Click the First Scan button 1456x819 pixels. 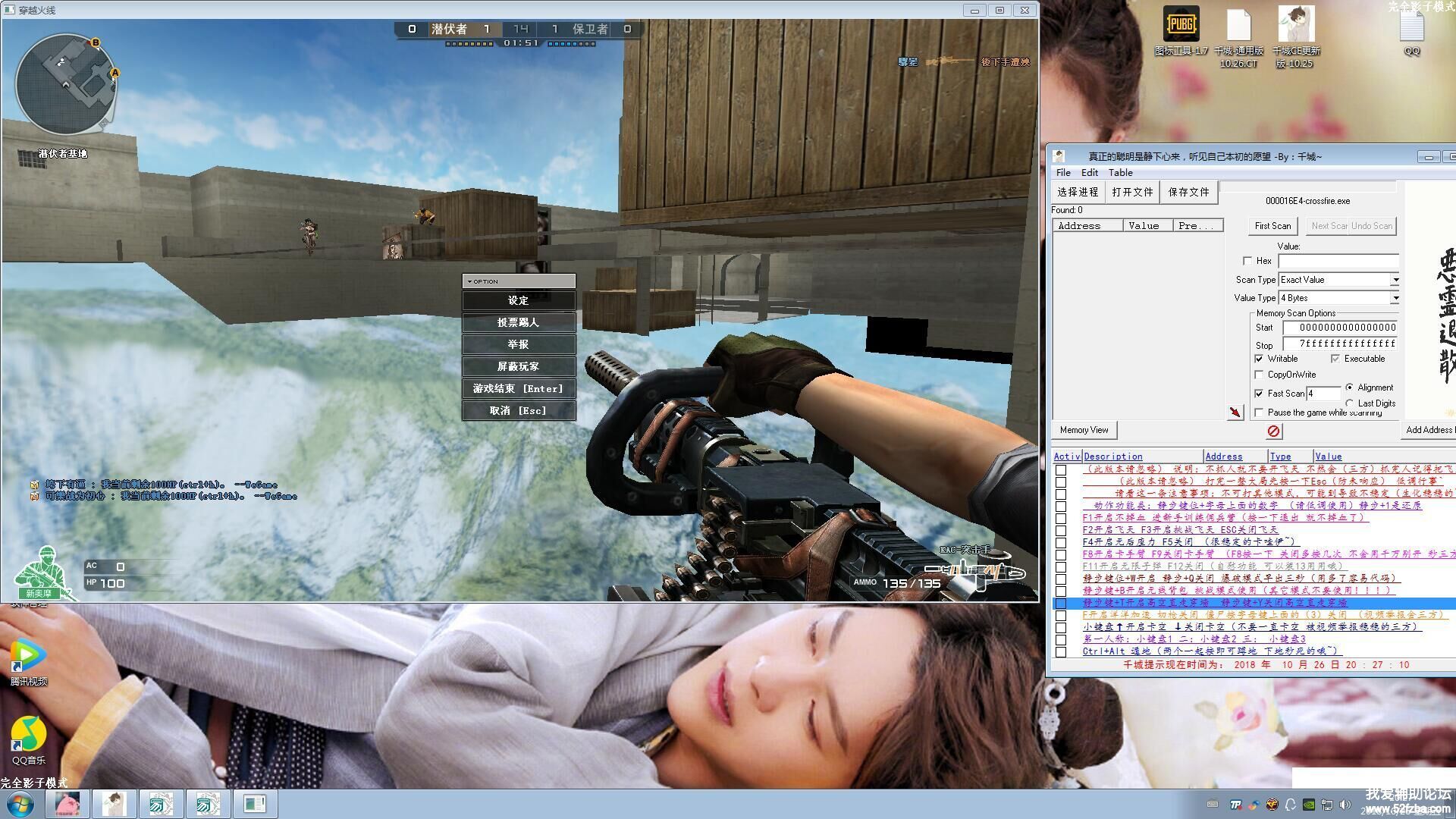(x=1272, y=226)
